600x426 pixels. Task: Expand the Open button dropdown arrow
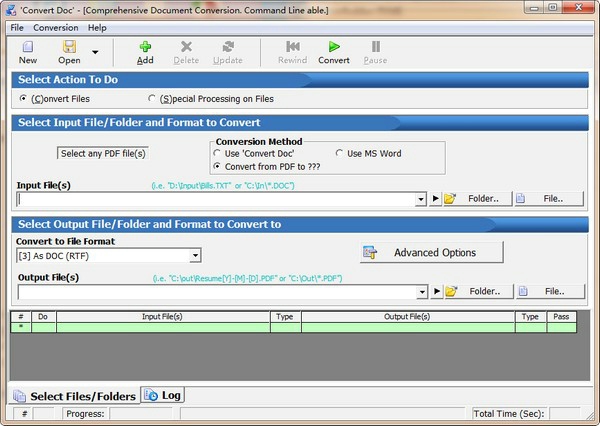tap(95, 52)
